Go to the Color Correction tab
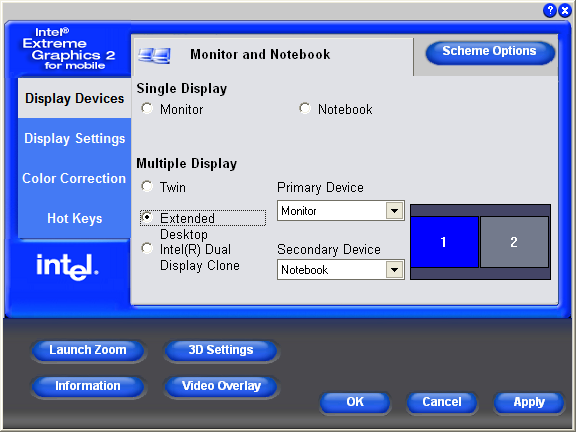 point(74,178)
